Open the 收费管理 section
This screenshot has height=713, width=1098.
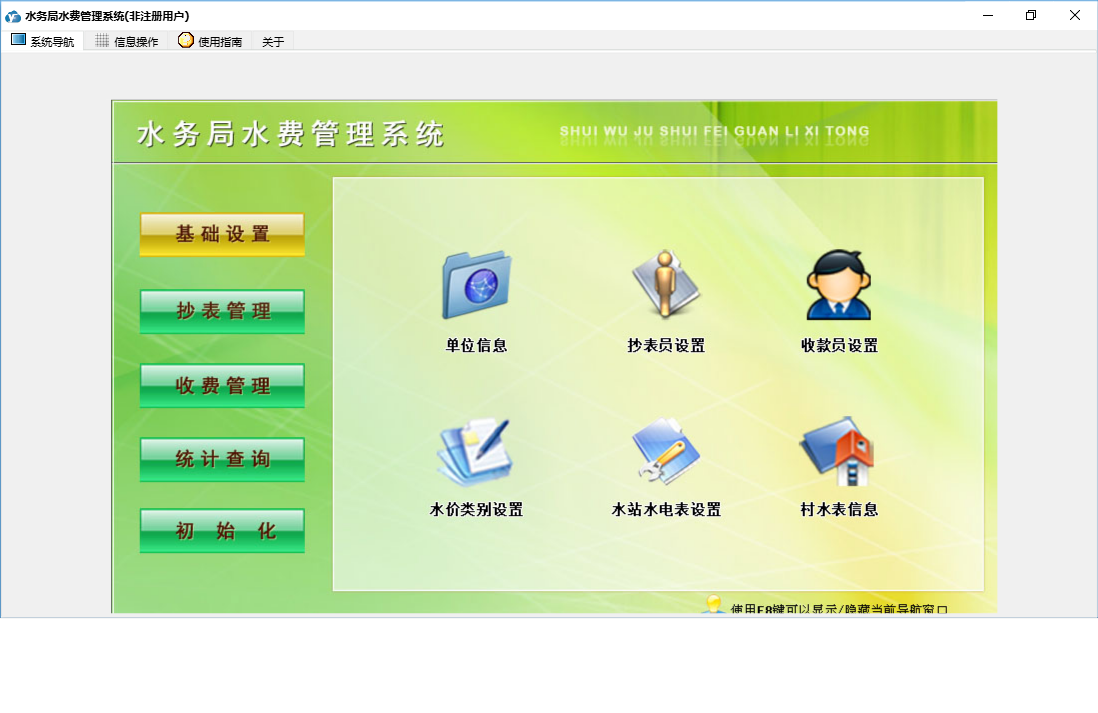[x=222, y=385]
